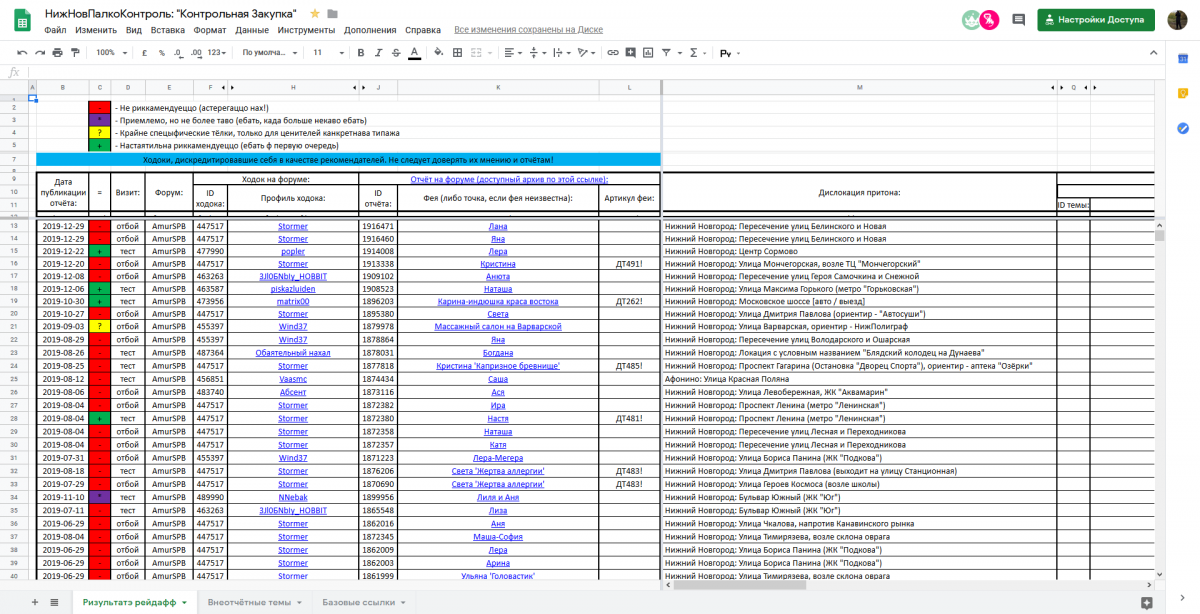Toggle italic formatting
The image size is (1200, 614).
378,52
